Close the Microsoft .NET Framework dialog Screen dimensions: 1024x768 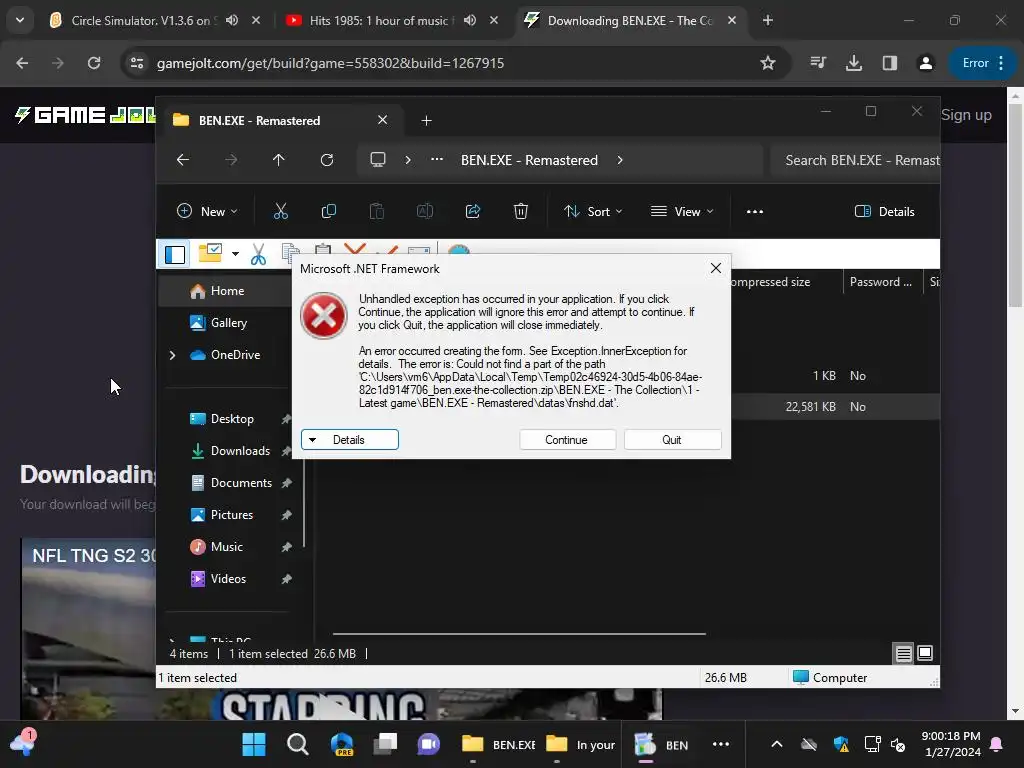(716, 268)
